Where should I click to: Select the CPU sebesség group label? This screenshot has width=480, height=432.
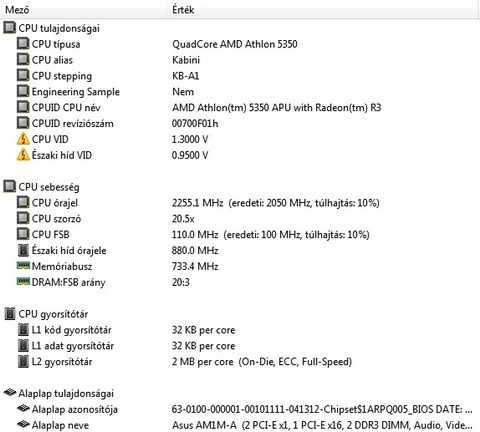49,187
